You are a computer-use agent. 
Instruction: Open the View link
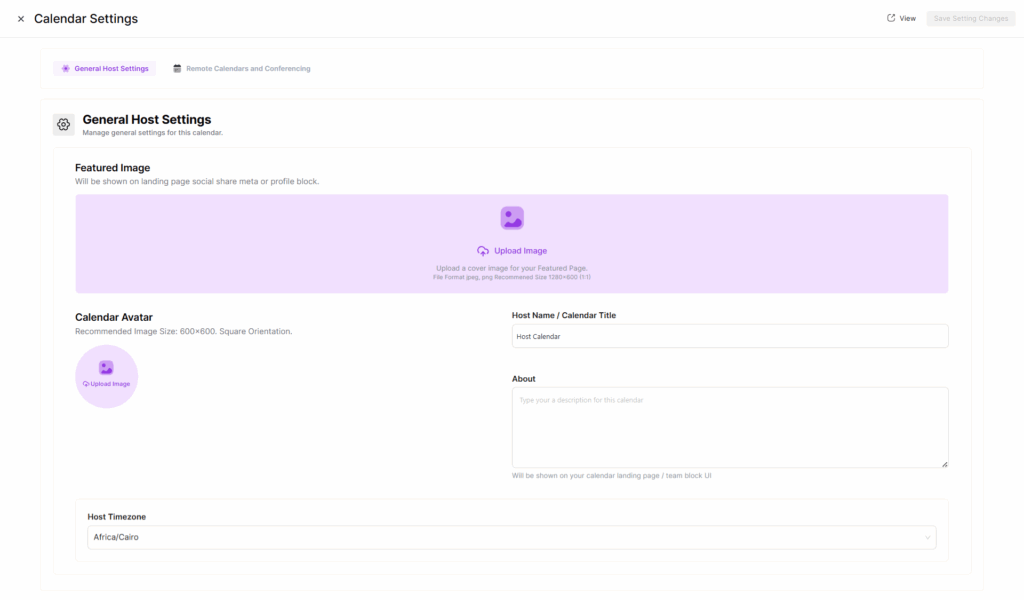[907, 18]
